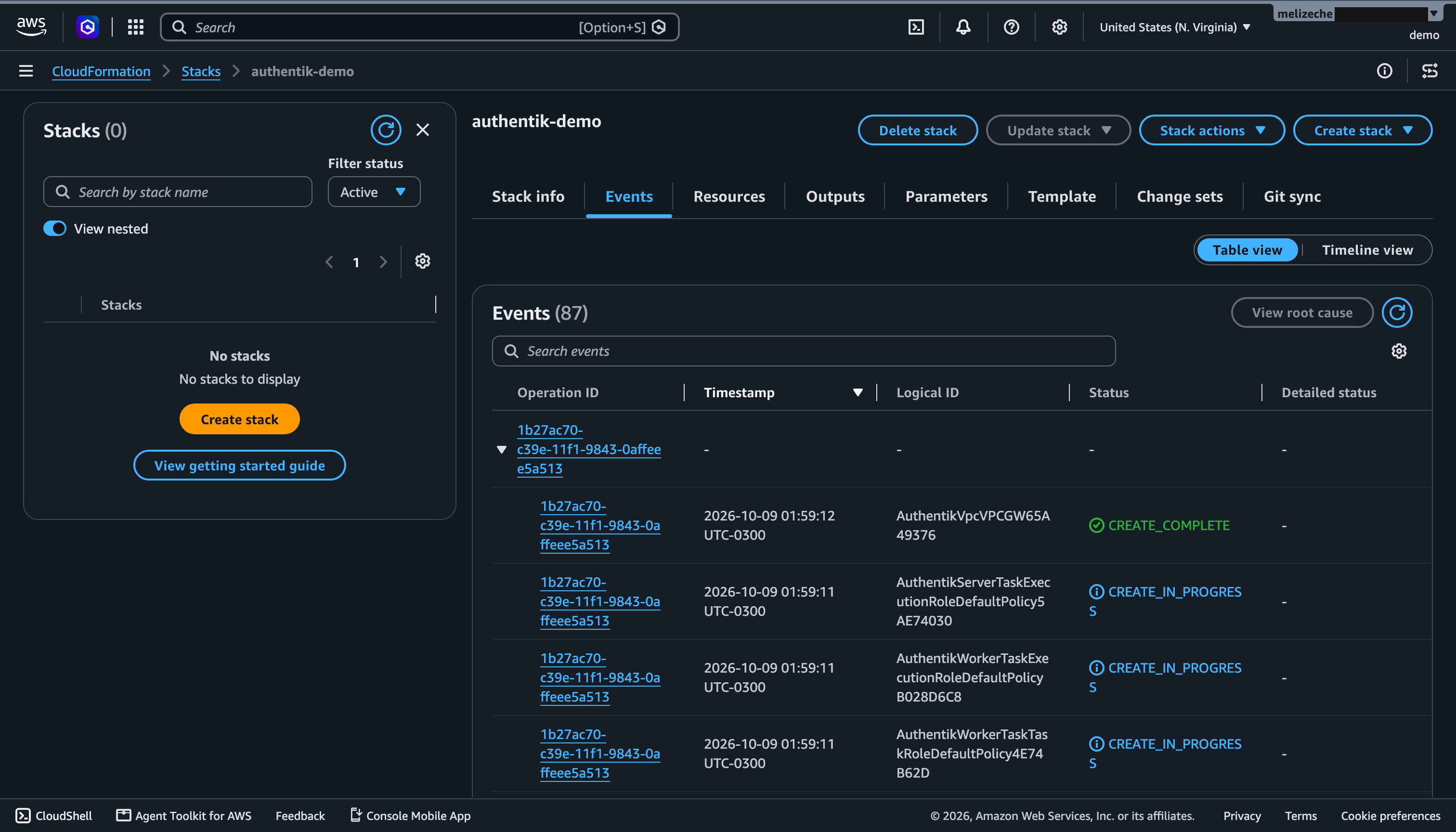Viewport: 1456px width, 832px height.
Task: Collapse the operation 1b27ac70 group row
Action: coord(501,449)
